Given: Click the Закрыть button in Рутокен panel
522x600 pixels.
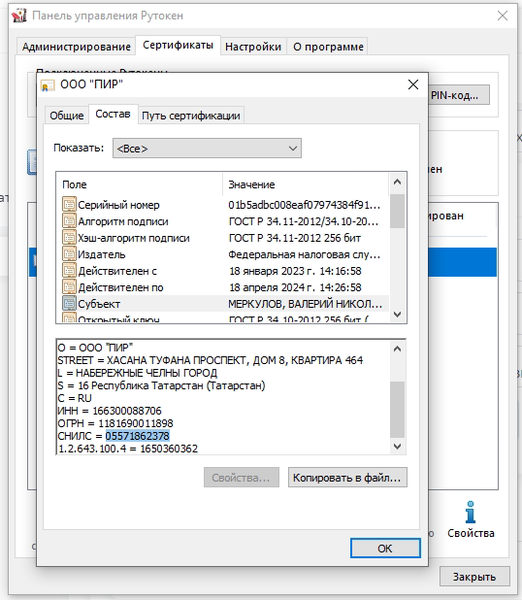Looking at the screenshot, I should pyautogui.click(x=475, y=577).
